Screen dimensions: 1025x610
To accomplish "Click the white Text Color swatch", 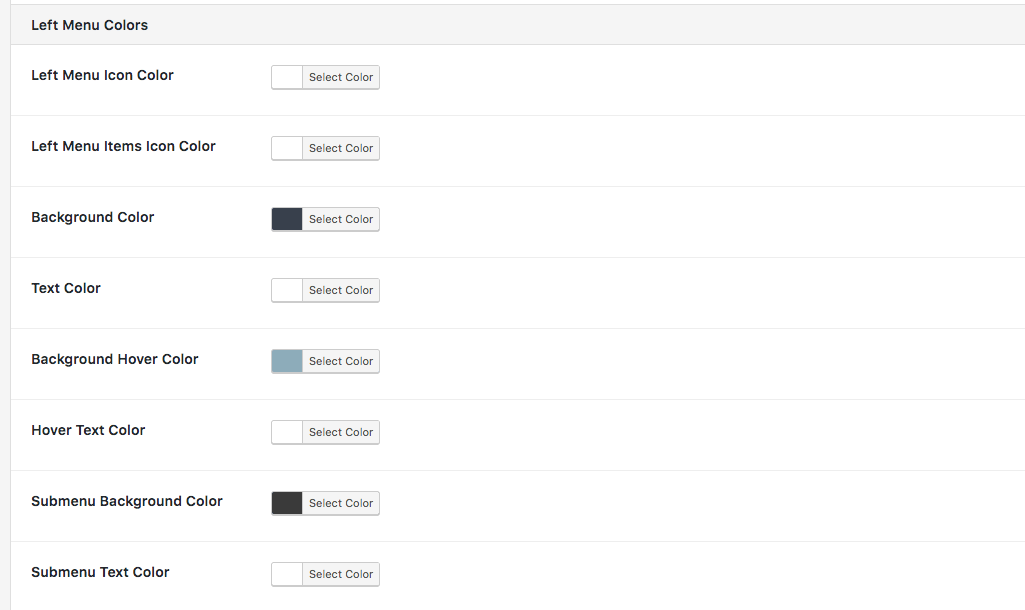I will (x=286, y=290).
